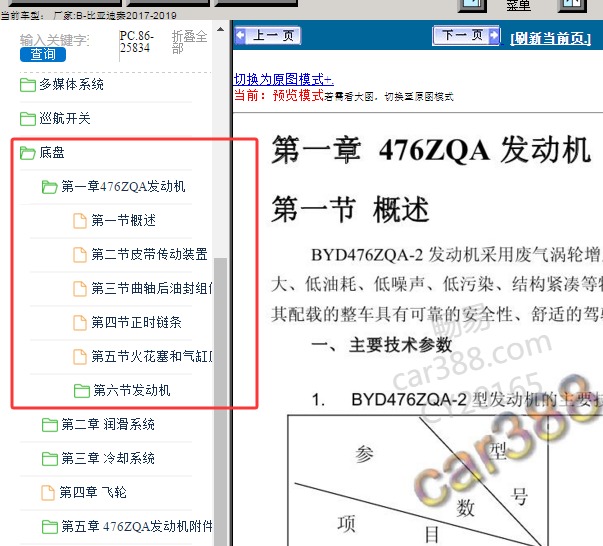This screenshot has width=603, height=546.
Task: Open 第四章 飞轮 page
Action: 93,492
